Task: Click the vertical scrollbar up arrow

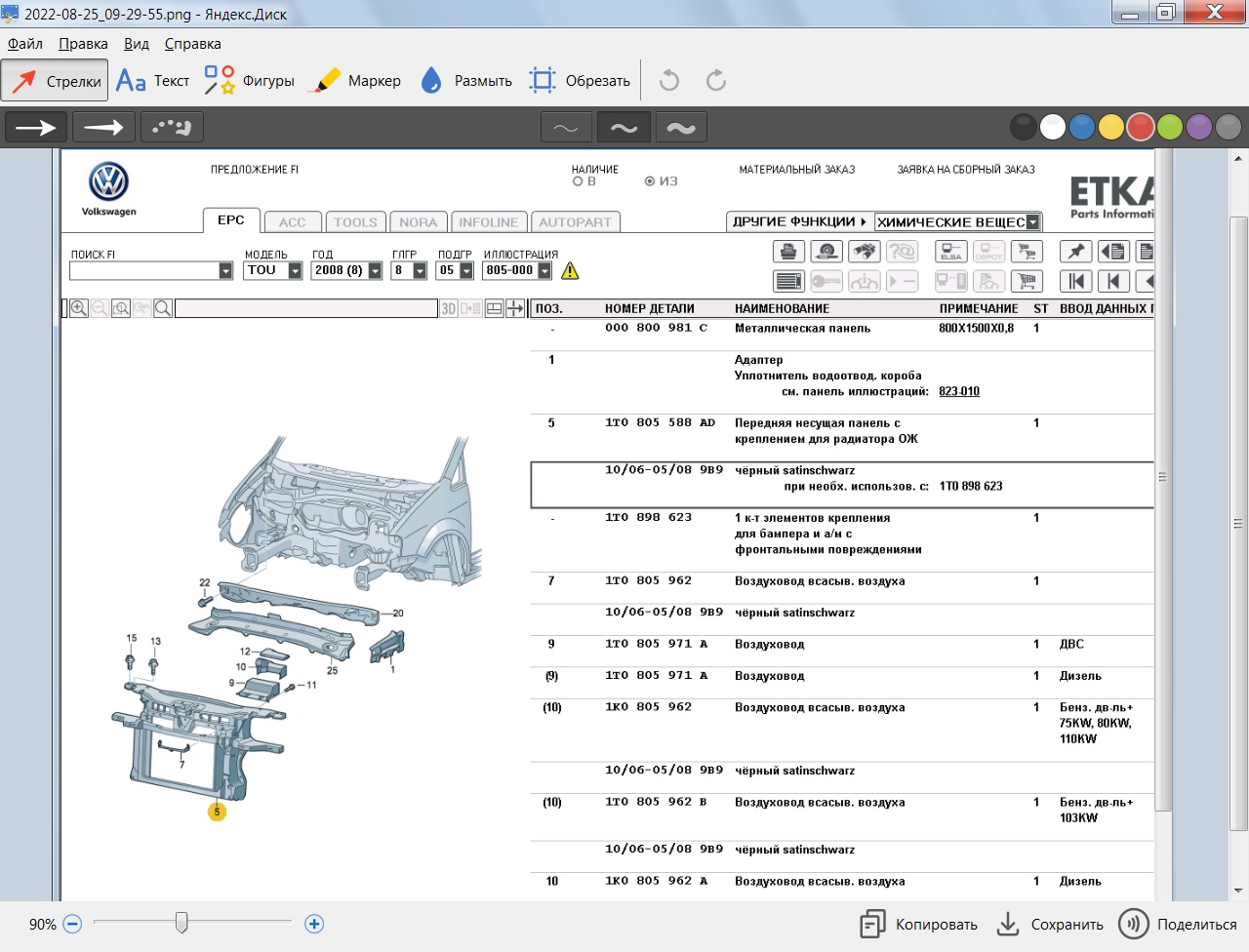Action: (x=1239, y=158)
